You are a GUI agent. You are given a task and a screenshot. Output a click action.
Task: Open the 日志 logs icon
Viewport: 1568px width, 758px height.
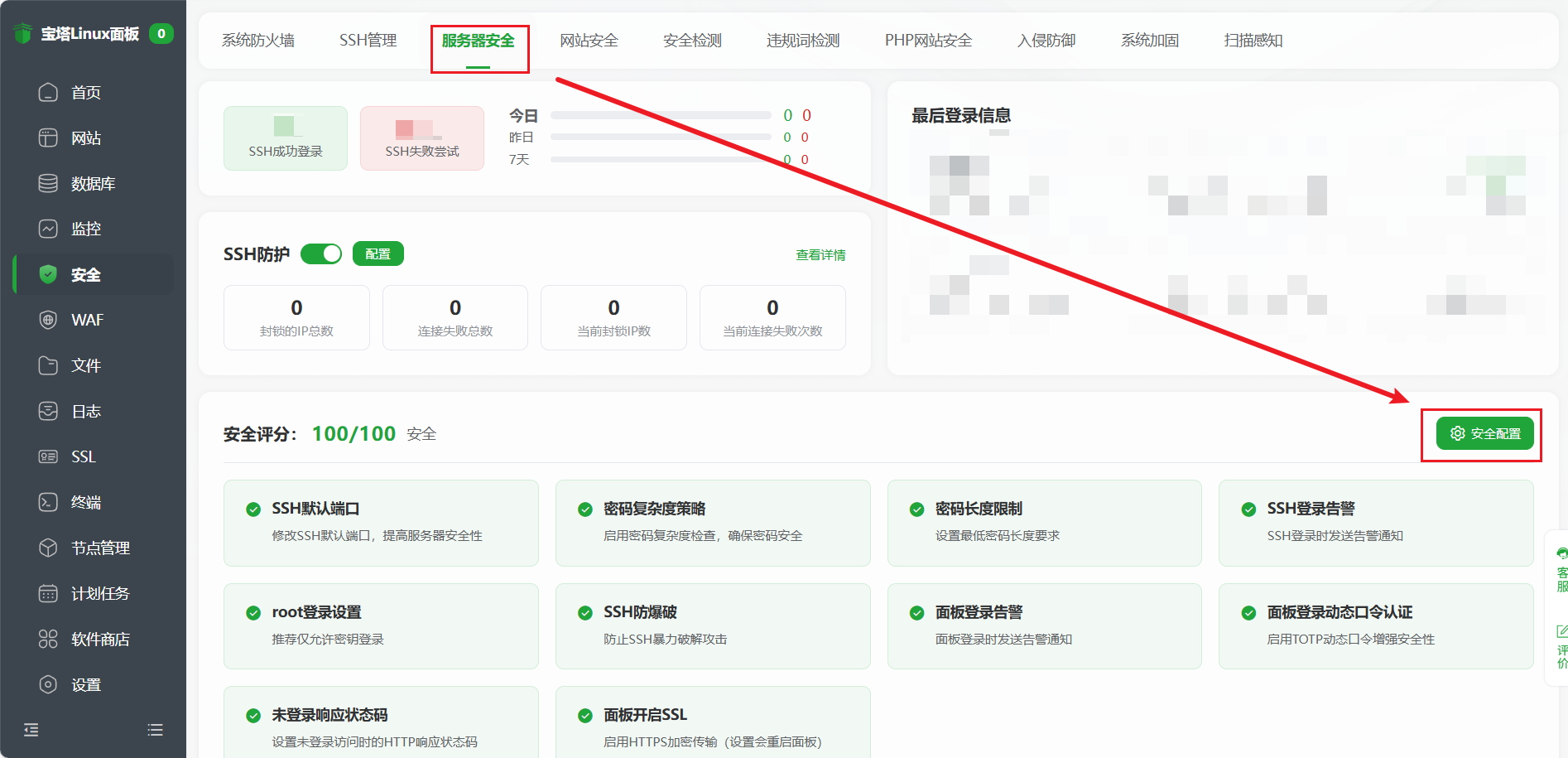click(48, 411)
